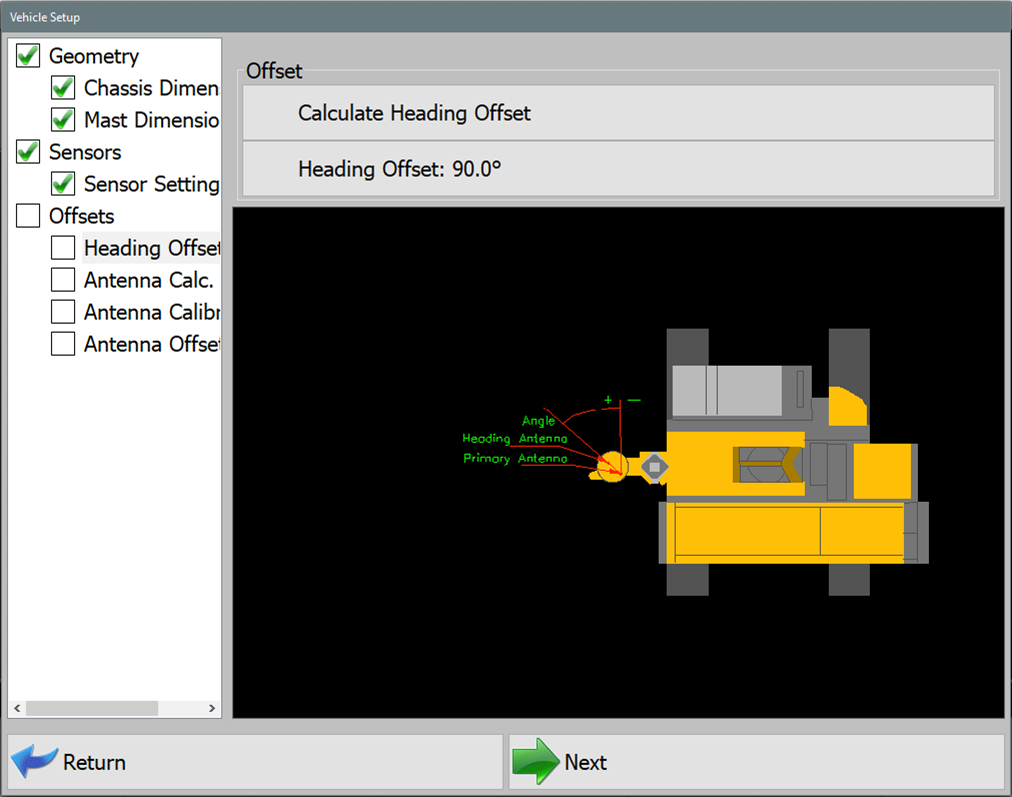Screen dimensions: 1012x797
Task: Toggle the Geometry checkbox
Action: (28, 56)
